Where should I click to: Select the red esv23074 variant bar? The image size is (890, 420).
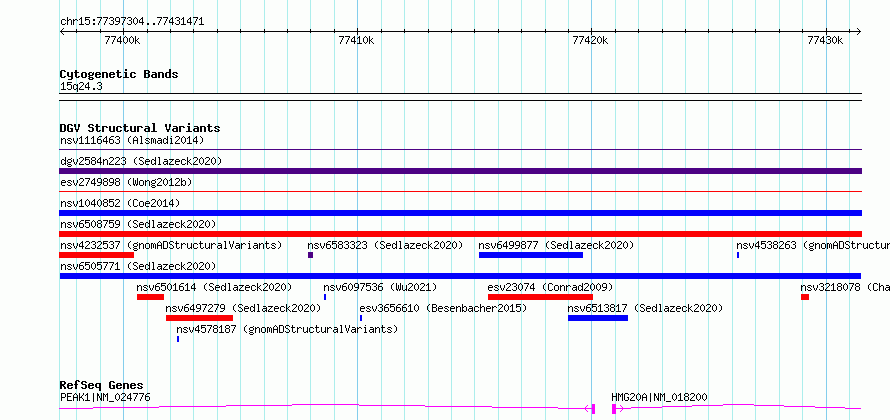tap(540, 297)
